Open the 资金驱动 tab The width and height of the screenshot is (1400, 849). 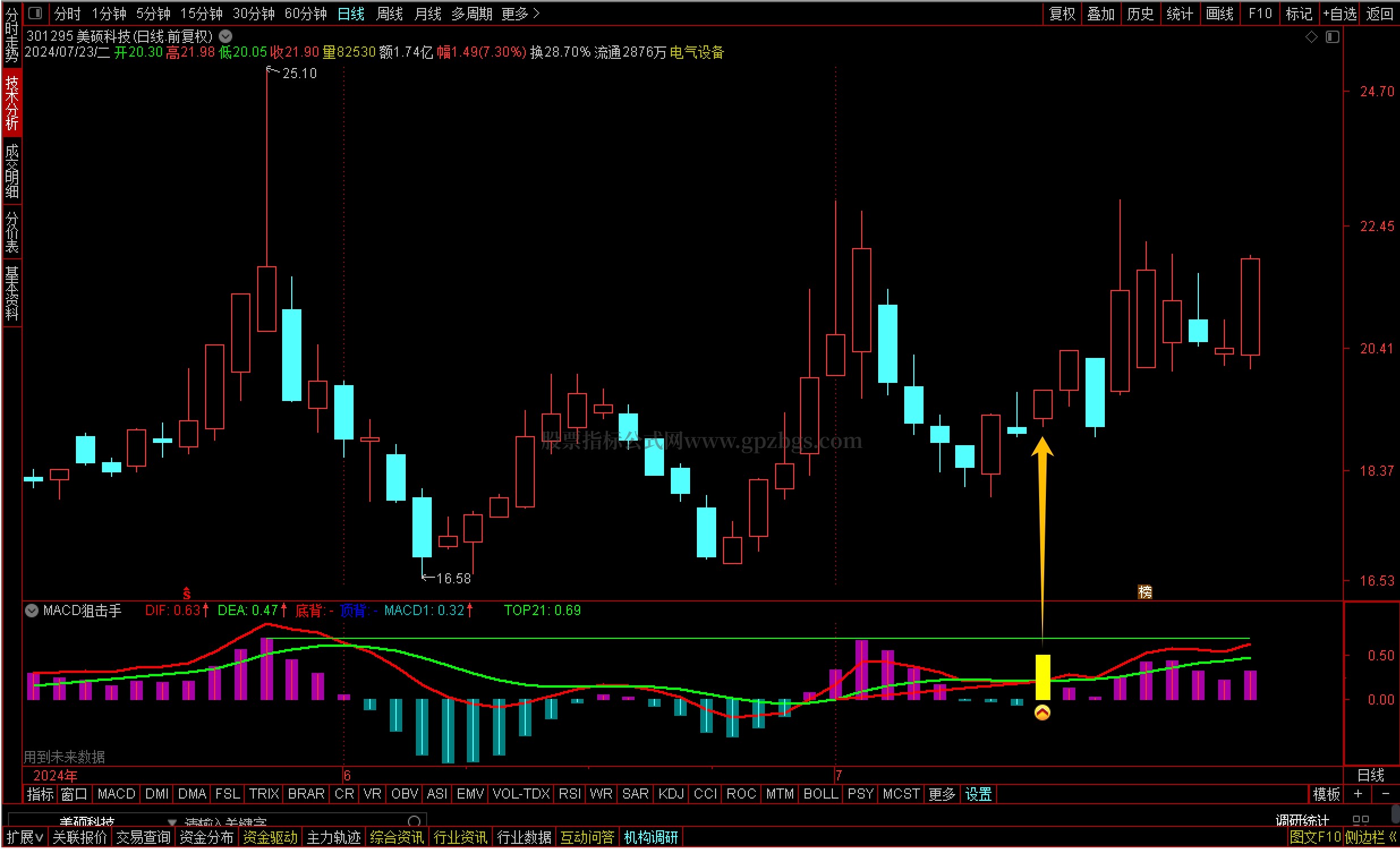pos(270,837)
